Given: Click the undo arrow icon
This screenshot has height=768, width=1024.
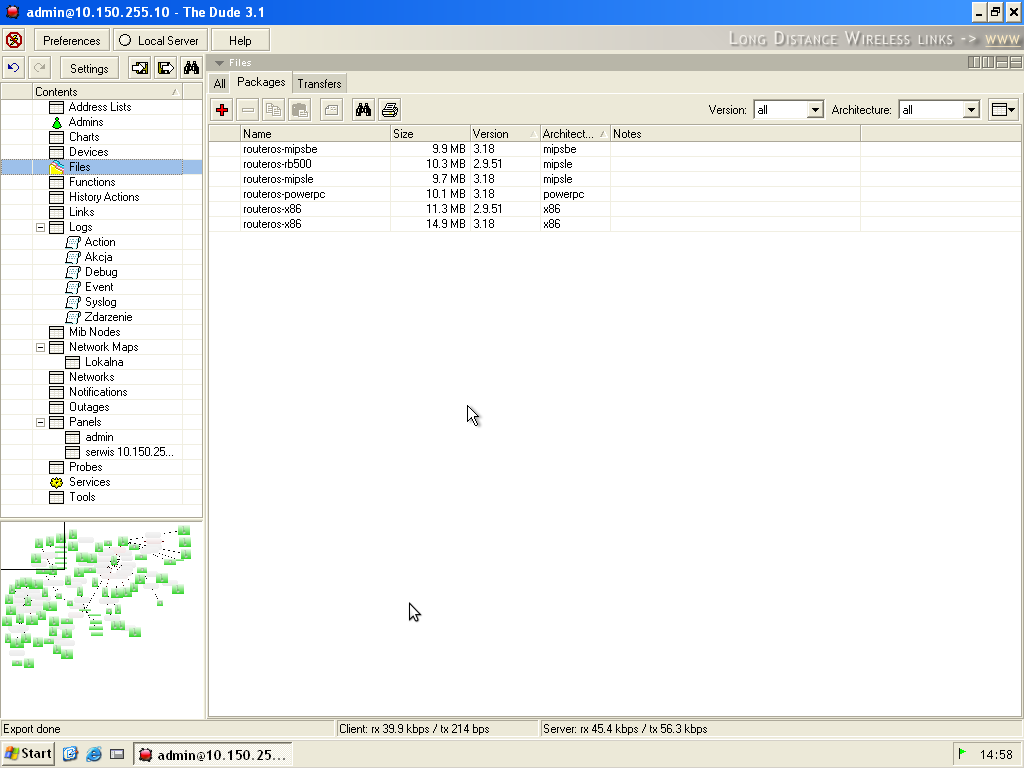Looking at the screenshot, I should [14, 68].
